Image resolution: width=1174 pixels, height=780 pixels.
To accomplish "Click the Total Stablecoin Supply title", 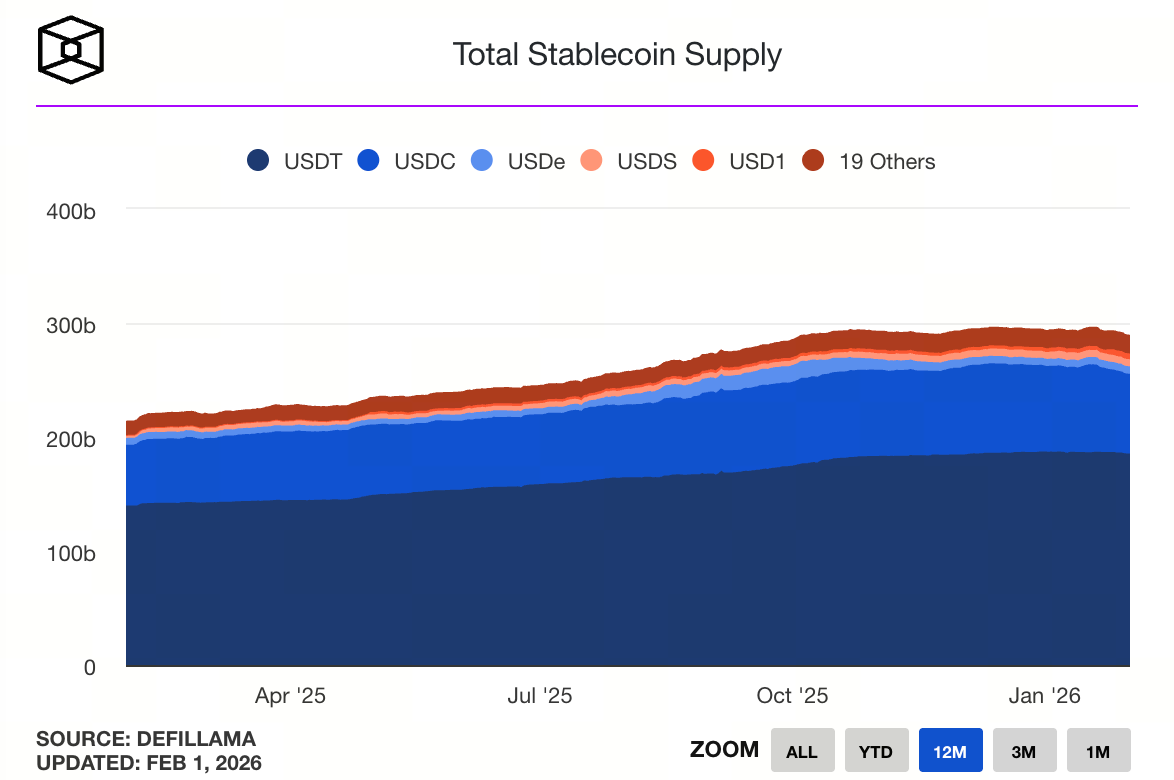I will [617, 54].
